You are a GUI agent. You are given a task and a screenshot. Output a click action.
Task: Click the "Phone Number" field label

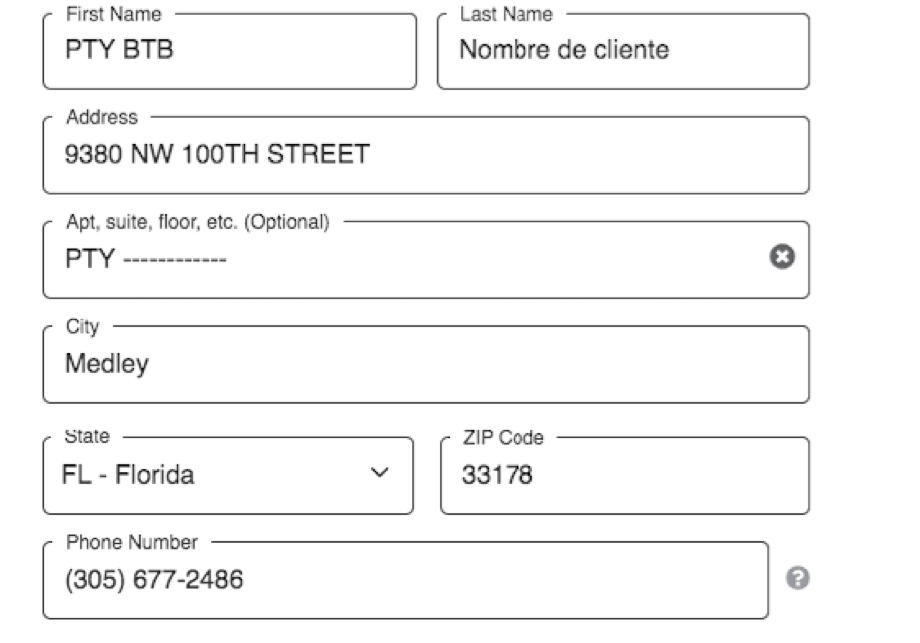[x=131, y=542]
